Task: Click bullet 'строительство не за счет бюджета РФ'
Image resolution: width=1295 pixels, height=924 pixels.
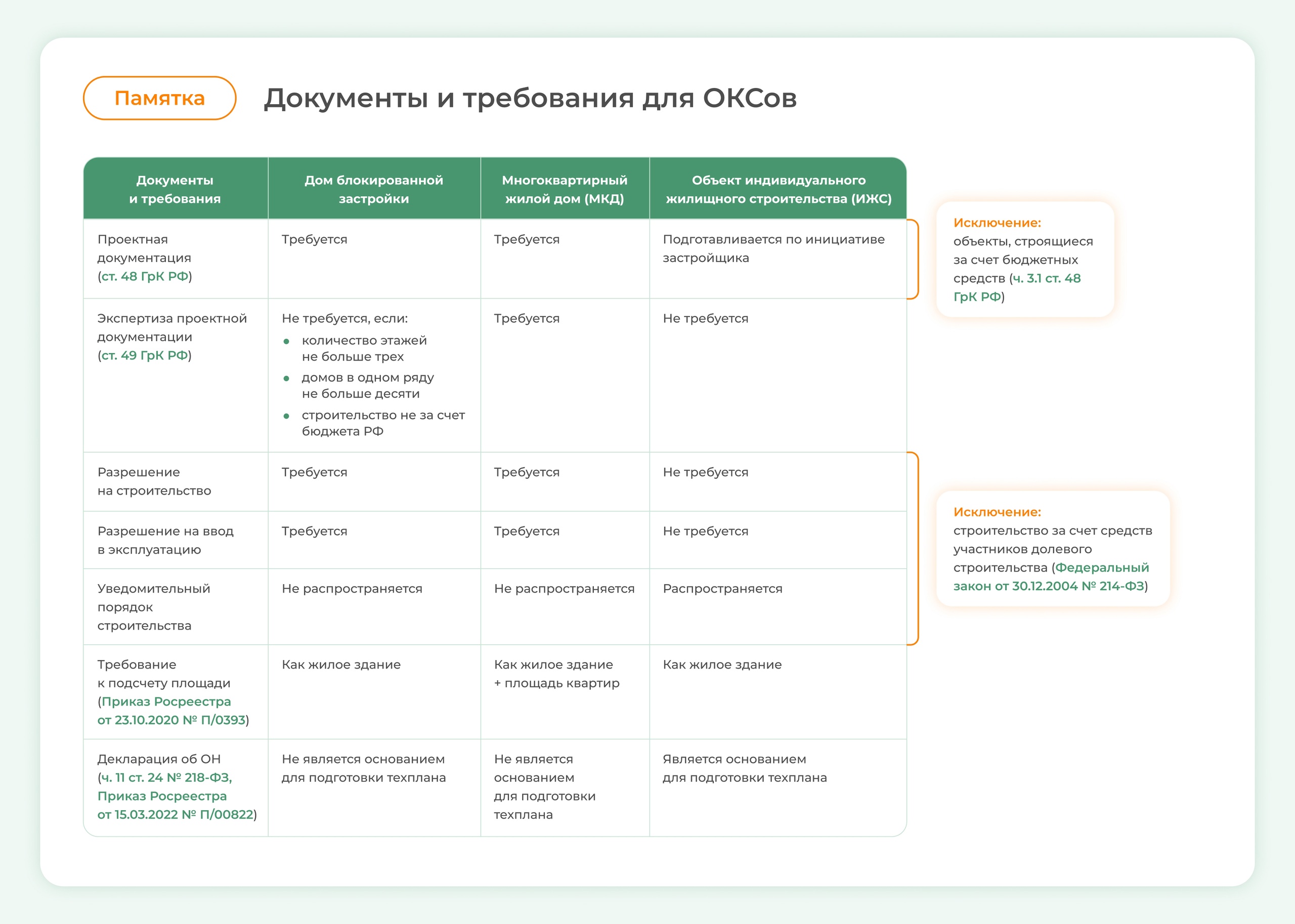Action: pyautogui.click(x=383, y=423)
